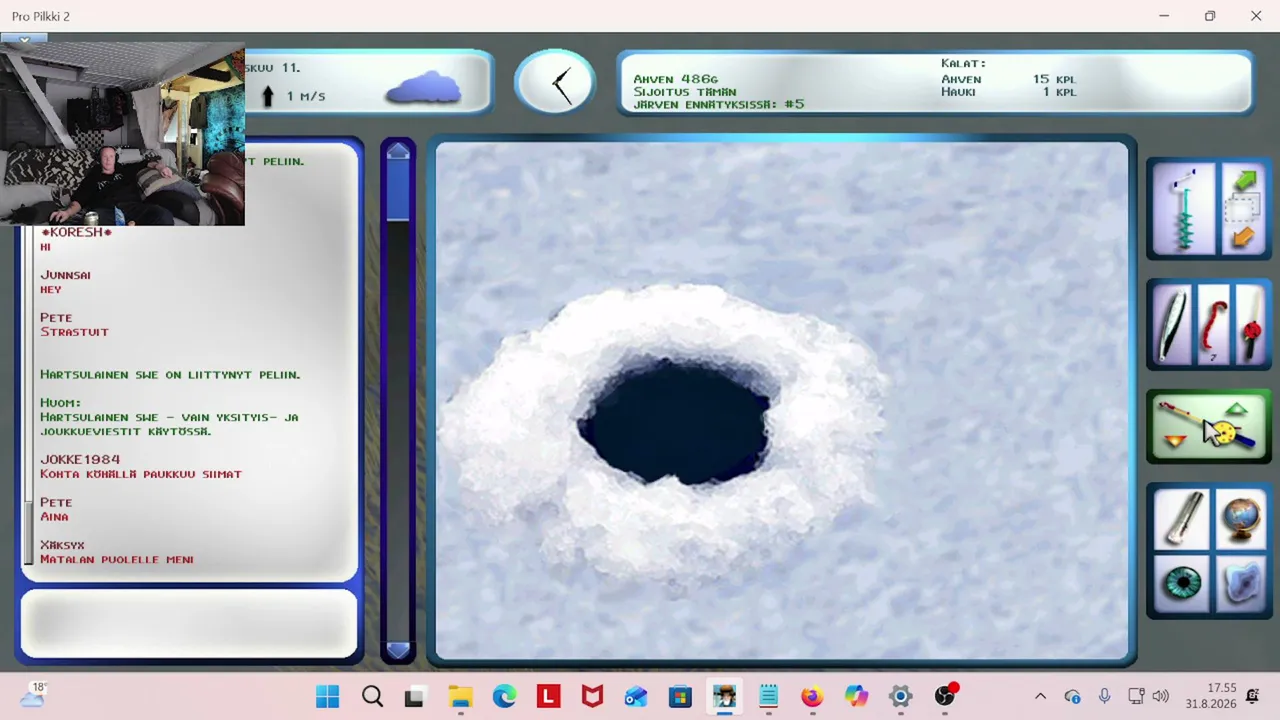Select the red bead hook lure

tap(1250, 326)
